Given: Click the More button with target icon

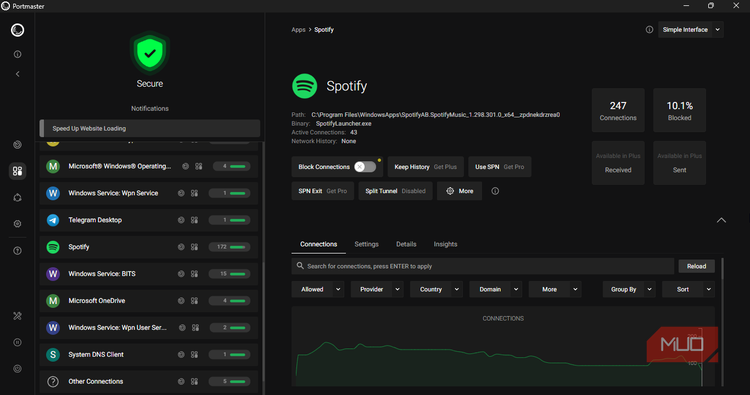Looking at the screenshot, I should 459,191.
